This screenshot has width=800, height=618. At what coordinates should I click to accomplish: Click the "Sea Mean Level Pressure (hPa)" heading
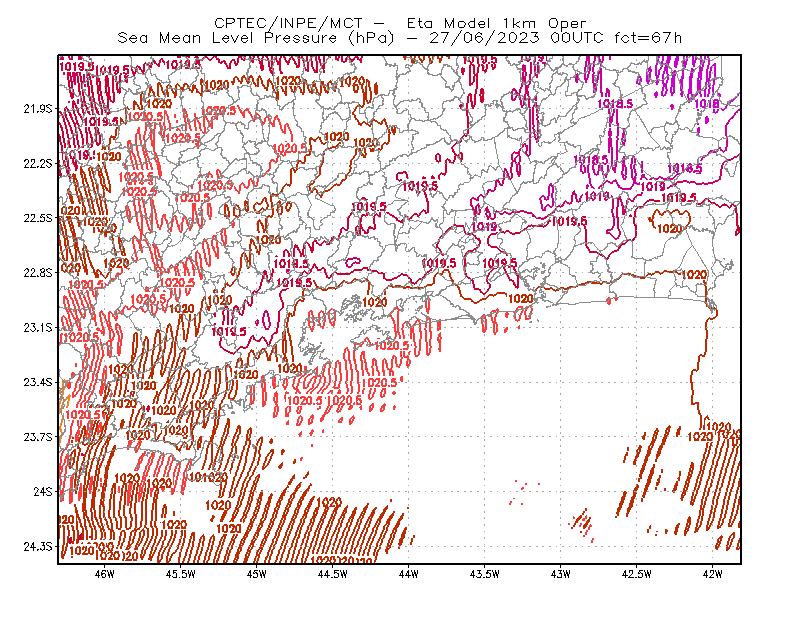click(x=256, y=38)
